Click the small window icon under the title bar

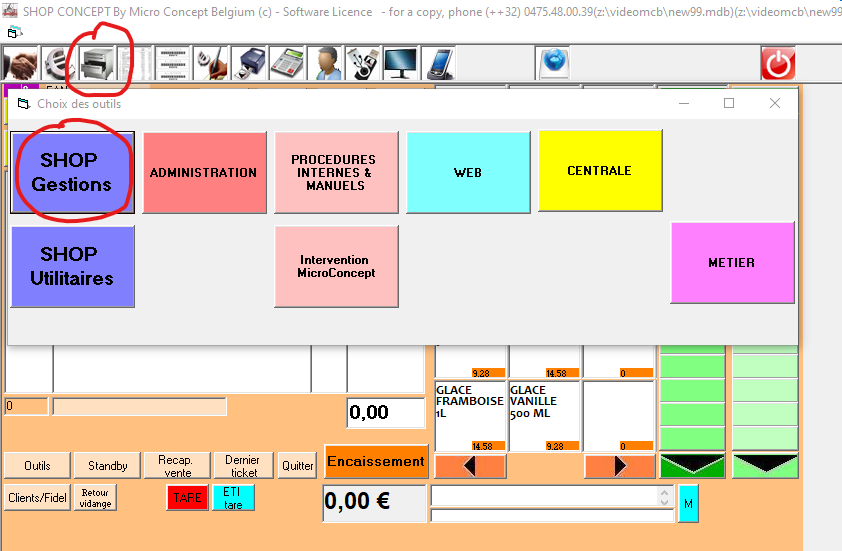tap(14, 33)
